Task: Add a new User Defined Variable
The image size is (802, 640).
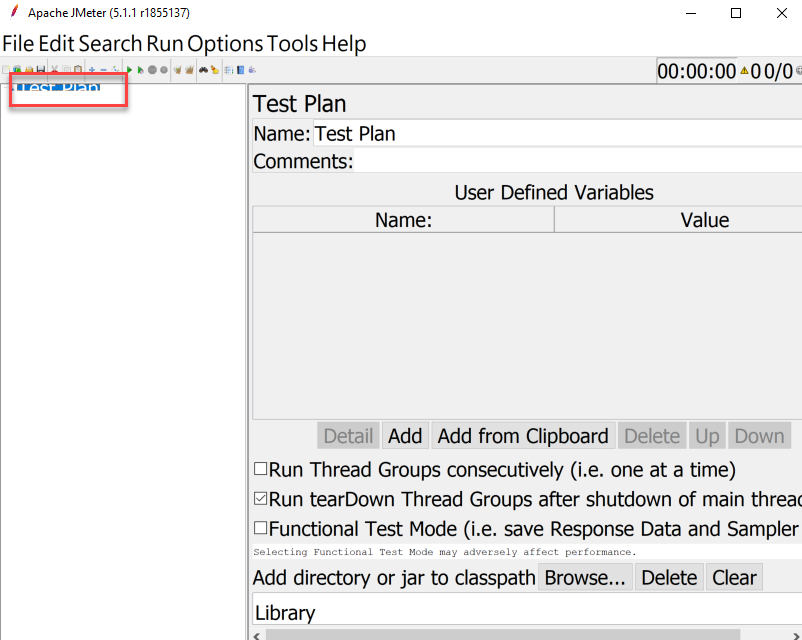Action: pos(404,435)
